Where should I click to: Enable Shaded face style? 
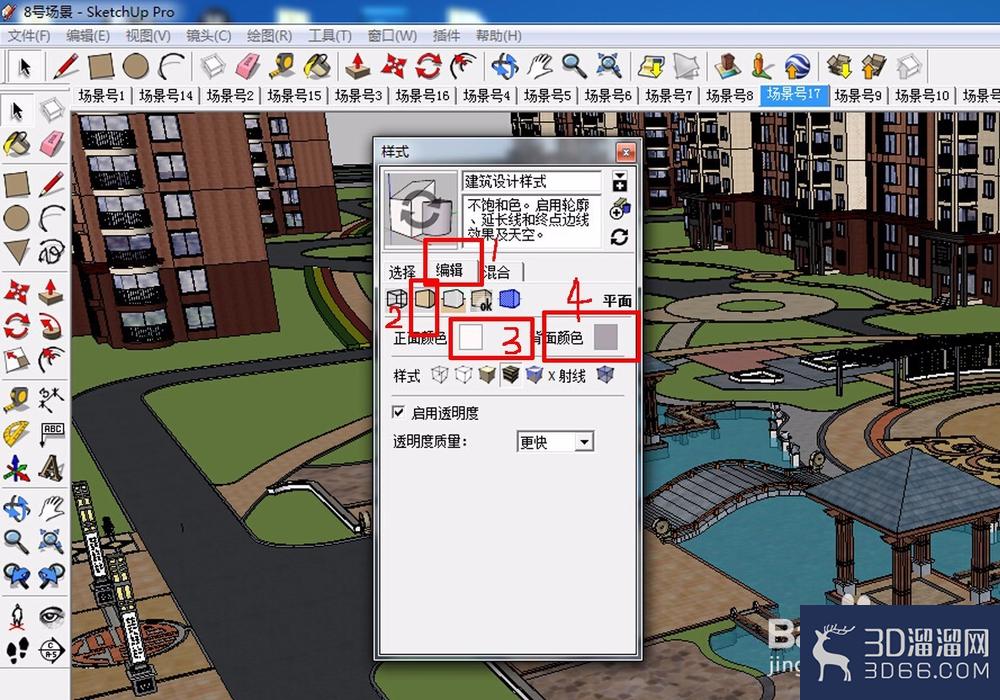point(487,375)
